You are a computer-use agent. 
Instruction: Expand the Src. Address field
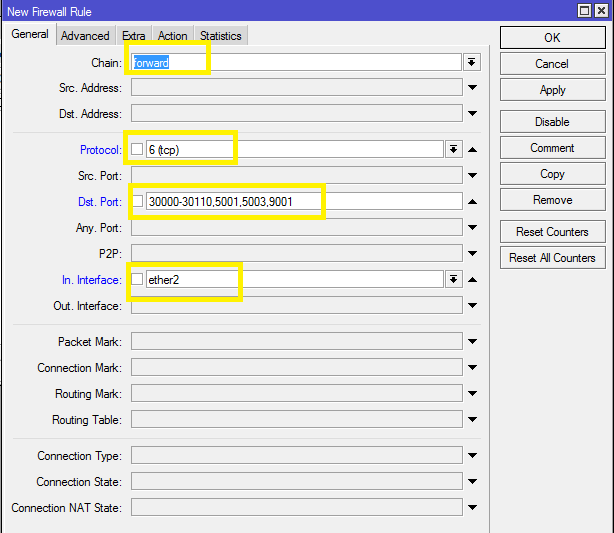(x=473, y=88)
